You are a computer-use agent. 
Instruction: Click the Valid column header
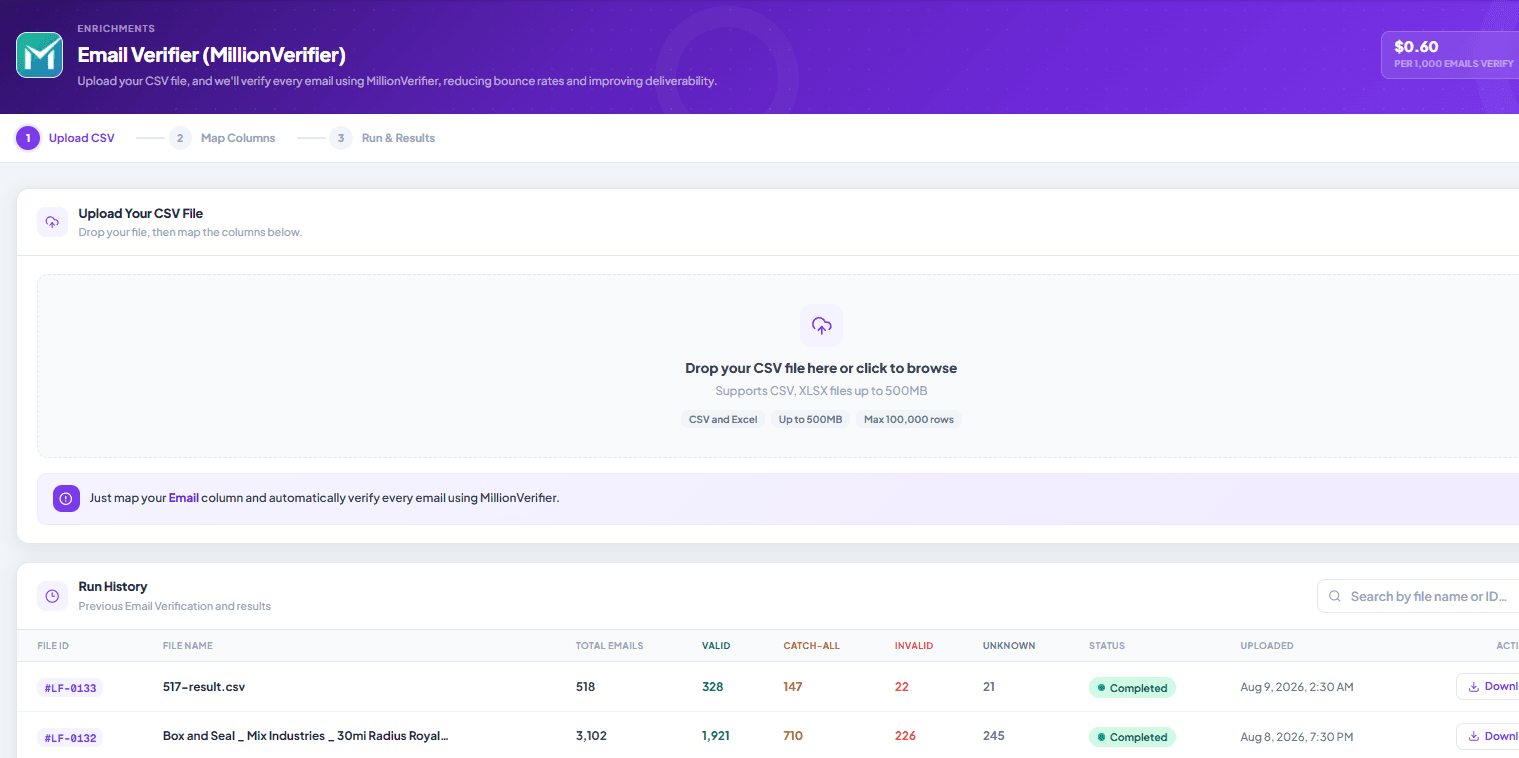[716, 646]
